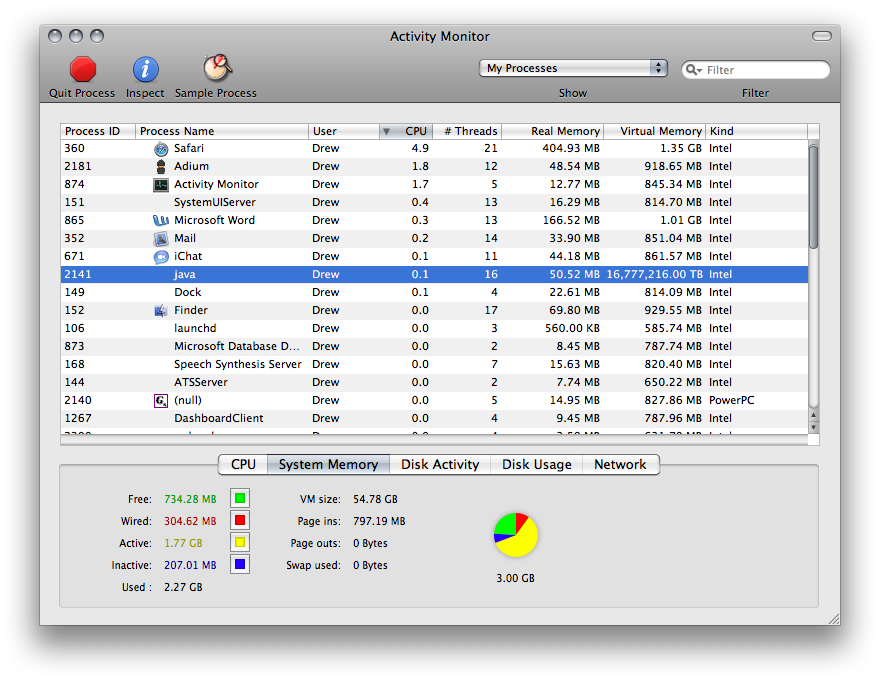This screenshot has height=680, width=880.
Task: Toggle the CPU column sort arrow
Action: point(386,132)
